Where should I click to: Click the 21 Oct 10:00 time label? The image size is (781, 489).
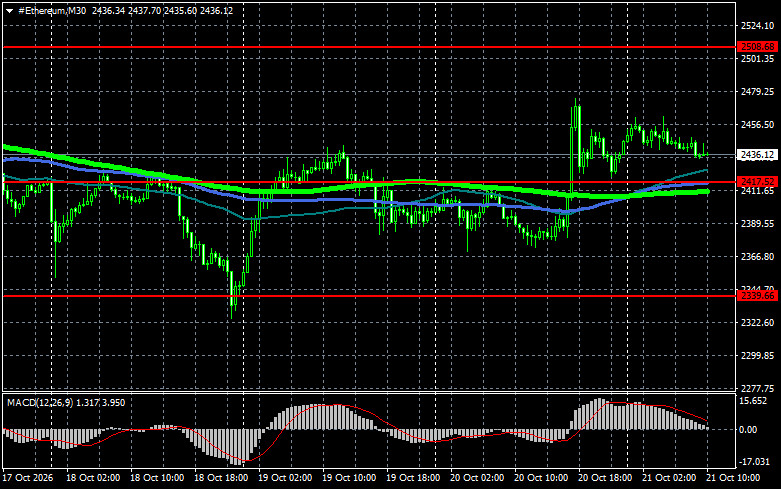click(x=733, y=478)
